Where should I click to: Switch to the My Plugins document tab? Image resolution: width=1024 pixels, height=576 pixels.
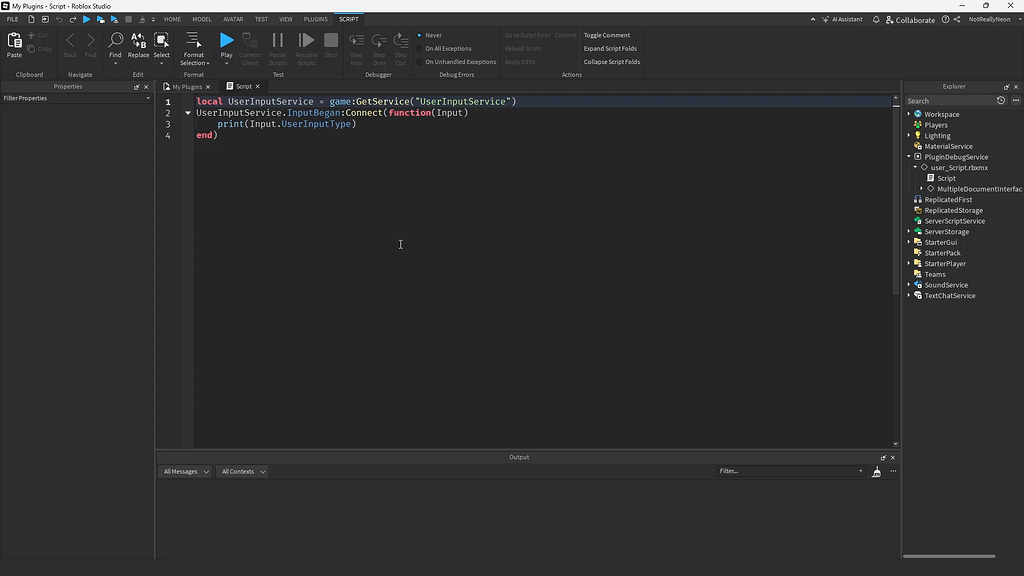click(x=187, y=86)
